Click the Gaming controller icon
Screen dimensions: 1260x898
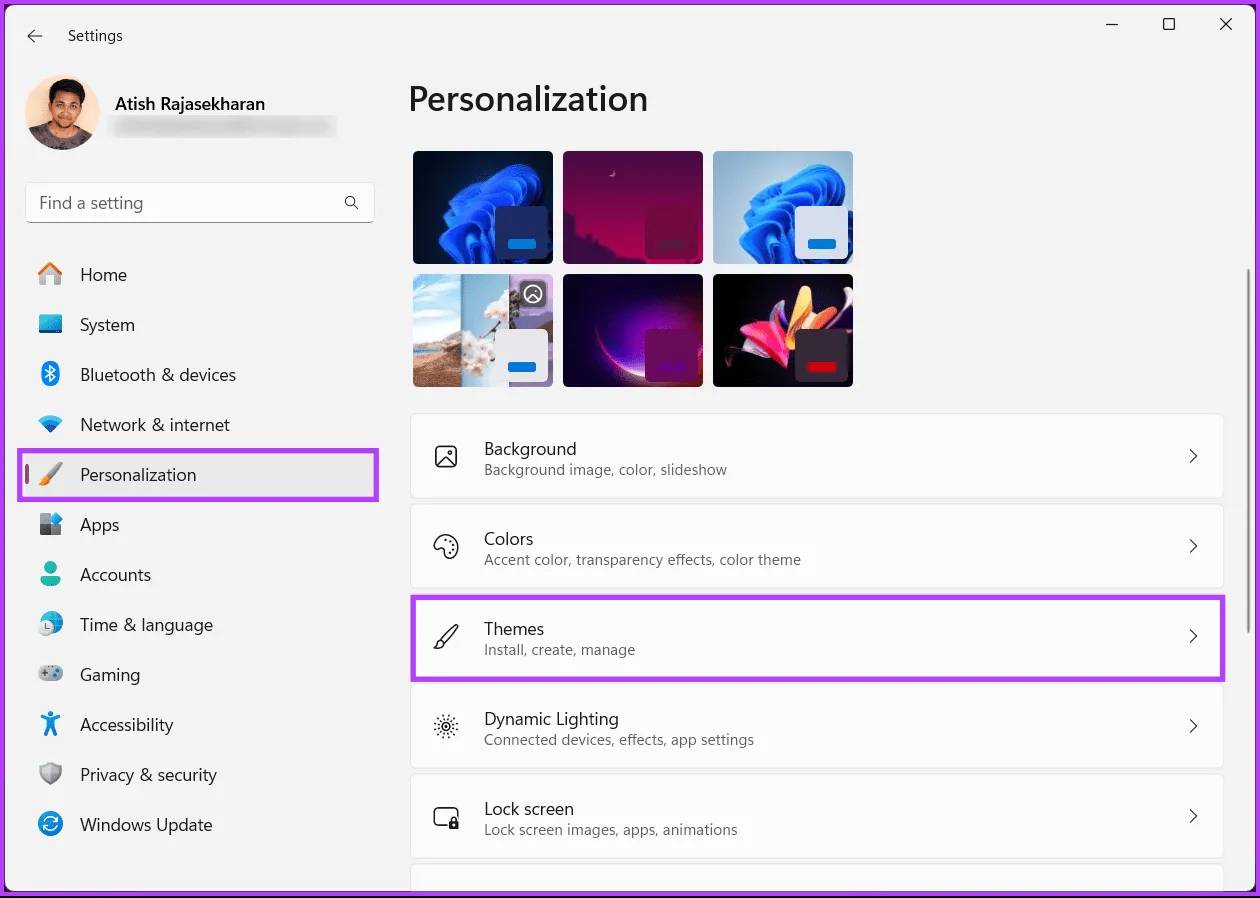pos(50,674)
